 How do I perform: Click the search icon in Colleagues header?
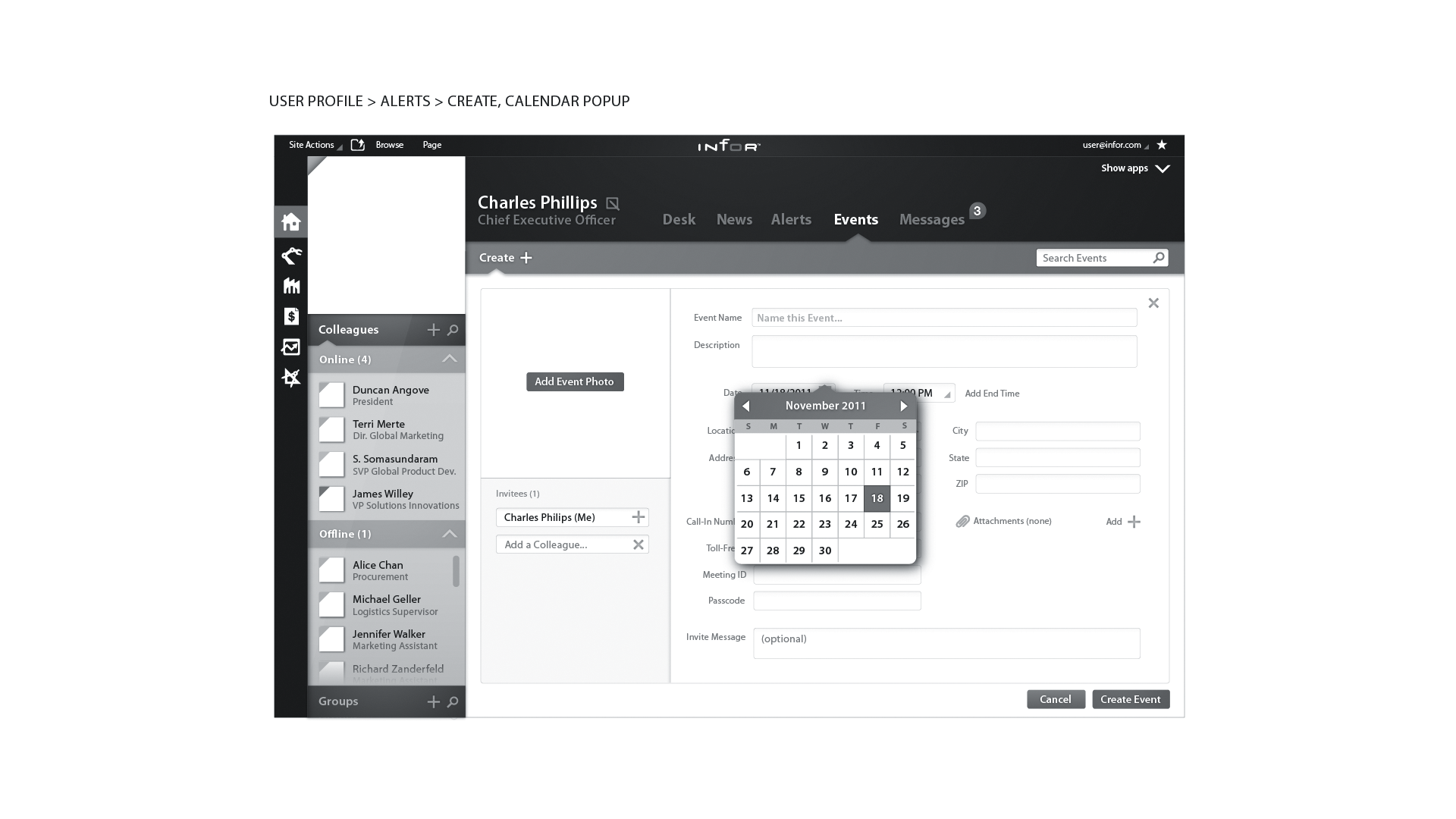coord(453,330)
